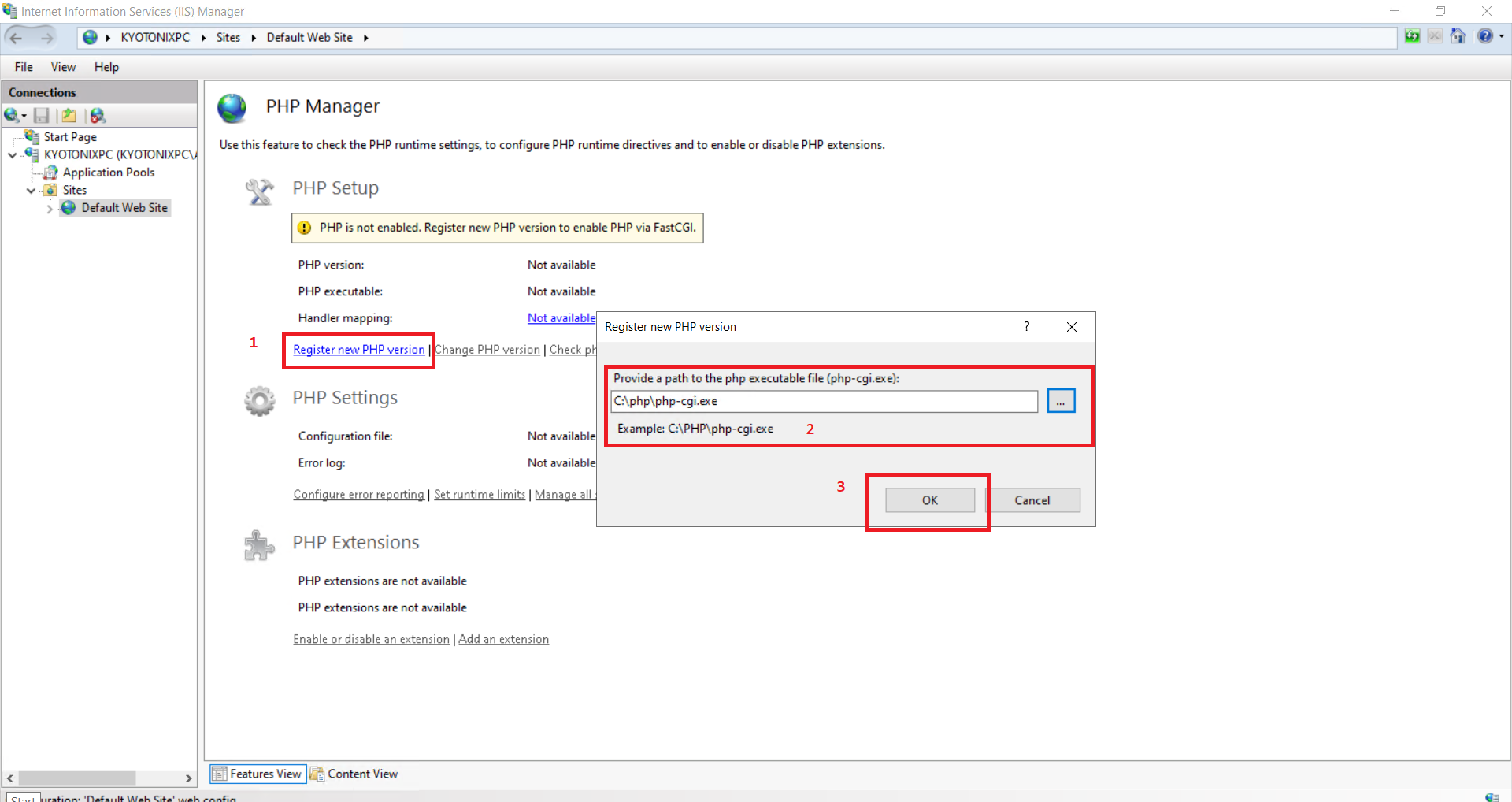Screen dimensions: 1512x802
Task: Open the arrow after Default Web Site breadcrumb
Action: coord(365,38)
